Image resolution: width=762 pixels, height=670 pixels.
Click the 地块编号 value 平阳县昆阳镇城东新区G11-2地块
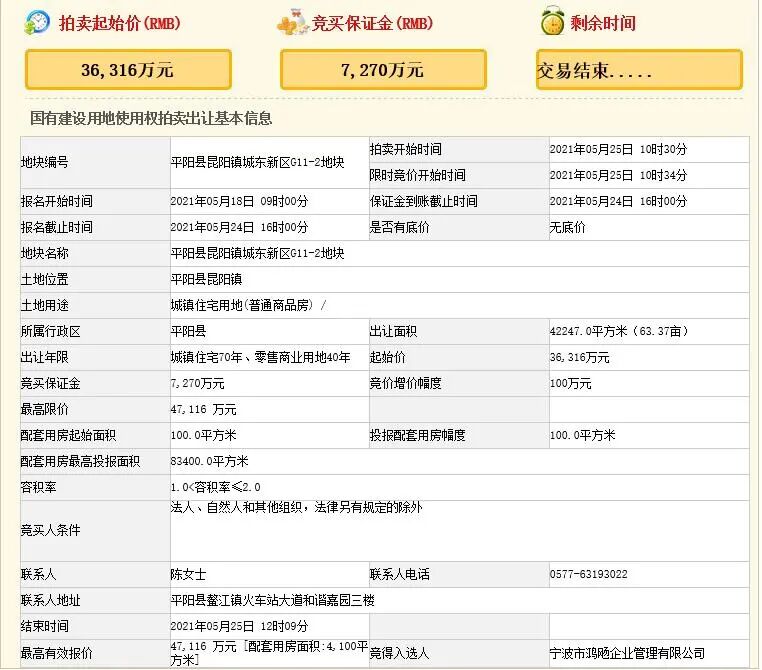point(258,162)
